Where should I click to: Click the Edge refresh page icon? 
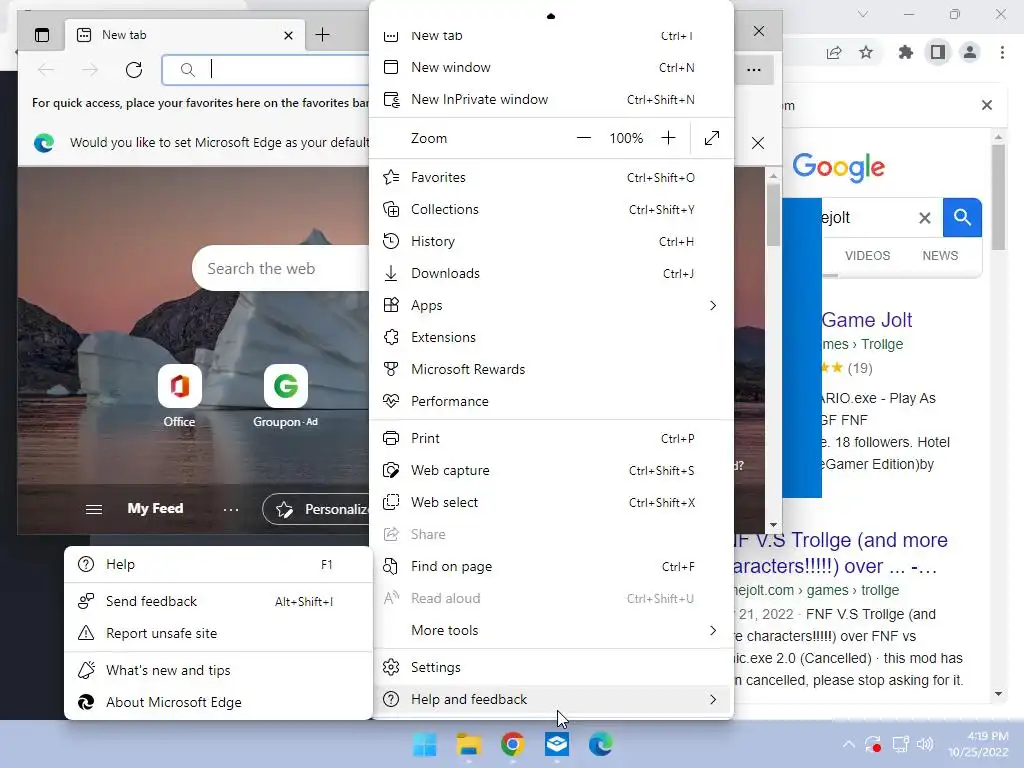click(134, 70)
